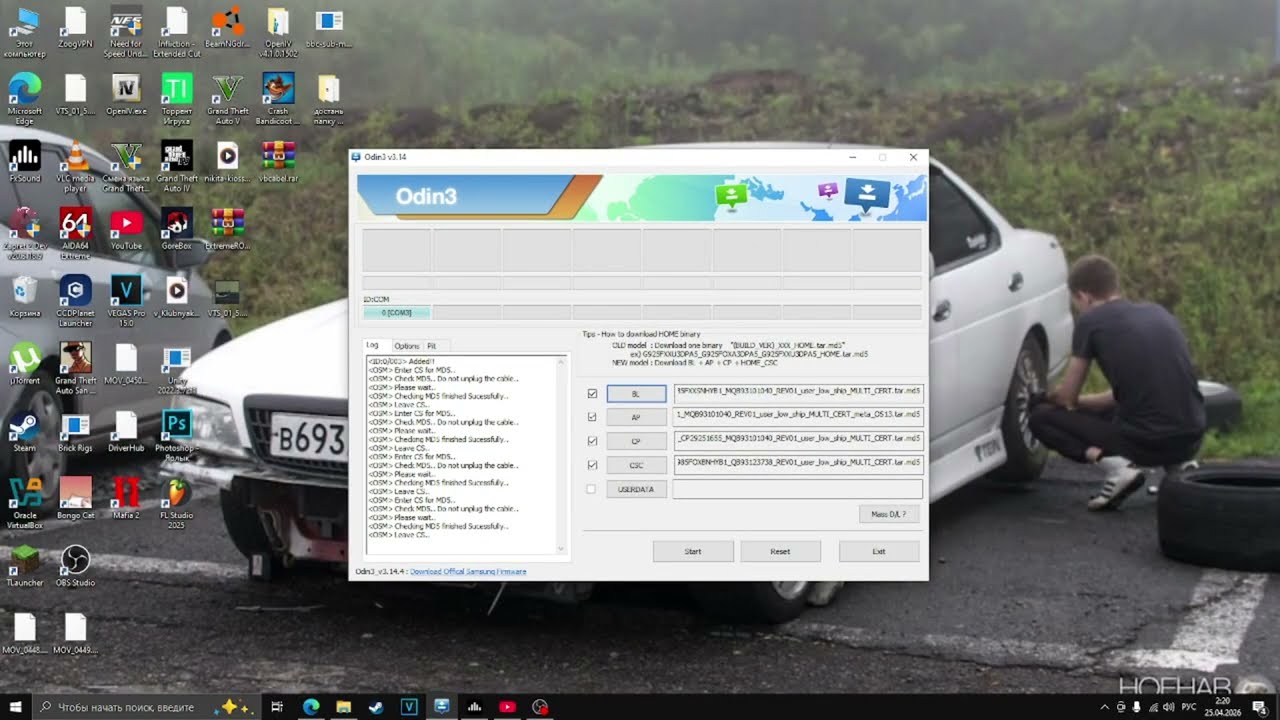Uncheck the CP checkbox in Odin3
This screenshot has height=720, width=1280.
[592, 441]
